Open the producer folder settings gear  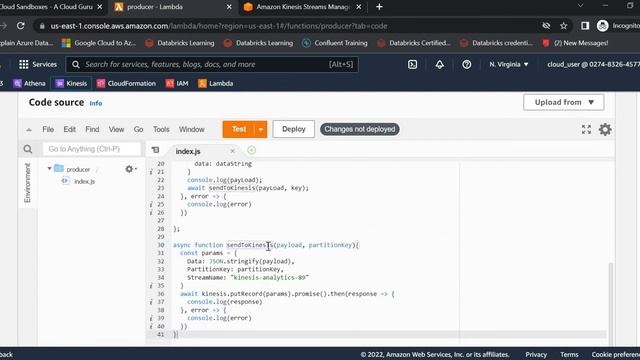(130, 169)
